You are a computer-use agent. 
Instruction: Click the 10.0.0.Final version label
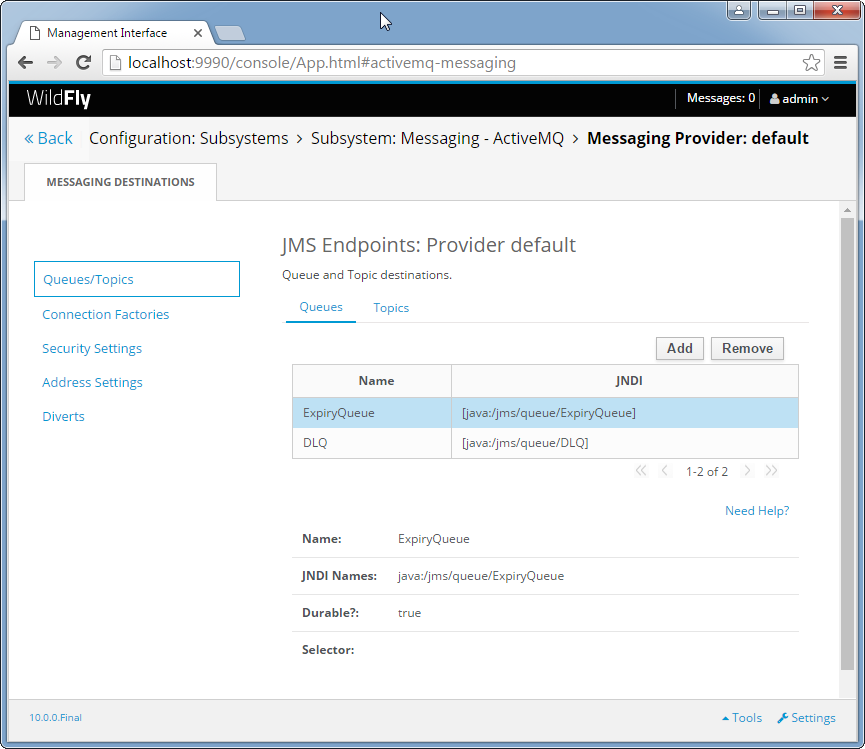56,718
